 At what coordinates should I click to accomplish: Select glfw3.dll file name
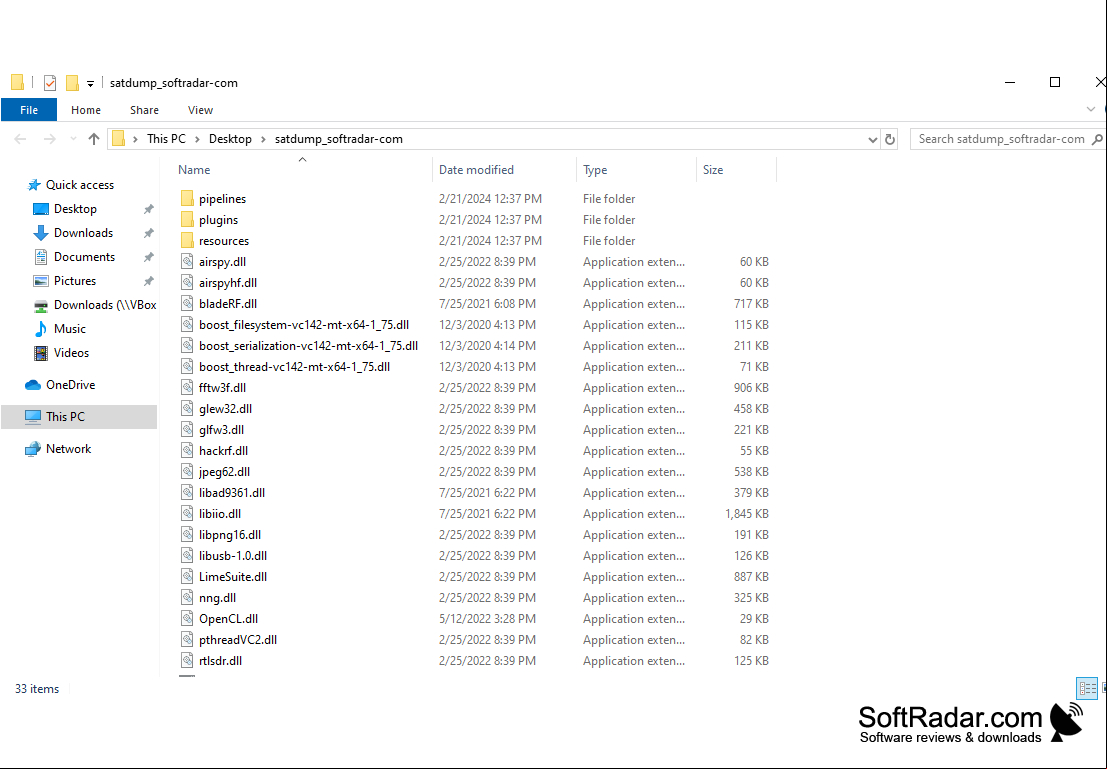[222, 430]
